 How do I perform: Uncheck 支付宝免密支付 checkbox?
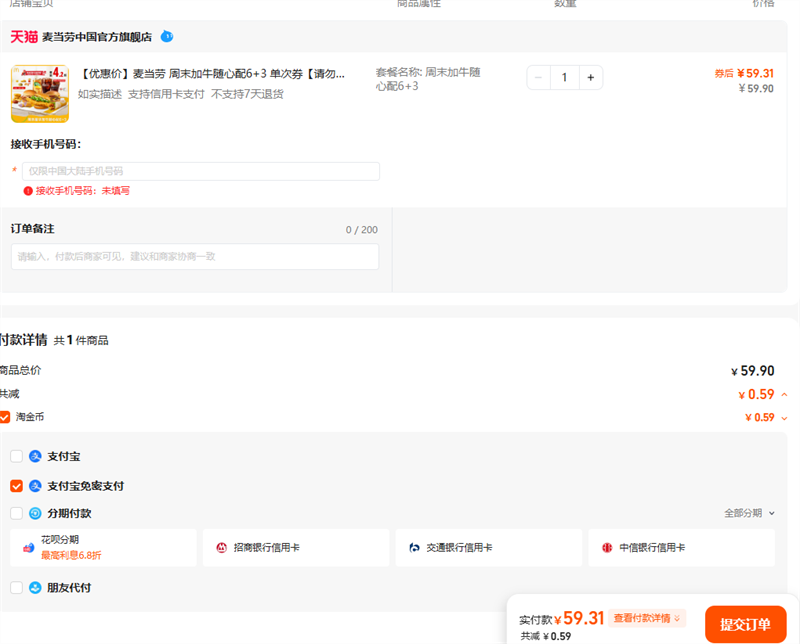click(16, 486)
